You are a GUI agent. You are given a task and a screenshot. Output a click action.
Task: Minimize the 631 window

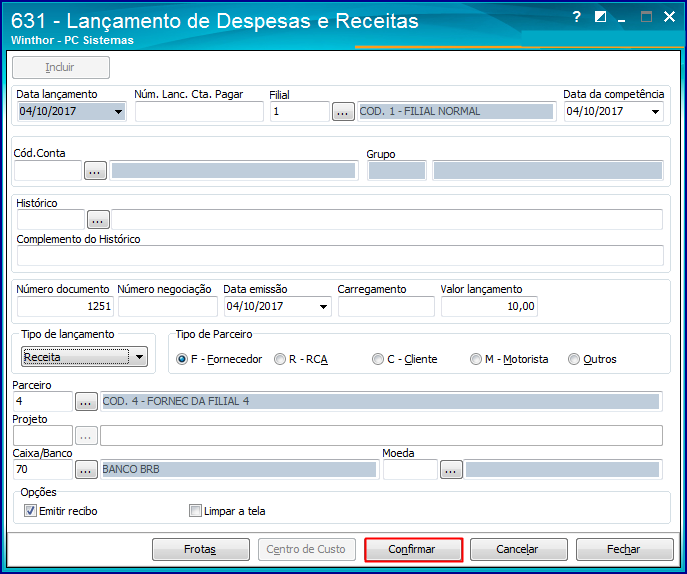[x=622, y=19]
